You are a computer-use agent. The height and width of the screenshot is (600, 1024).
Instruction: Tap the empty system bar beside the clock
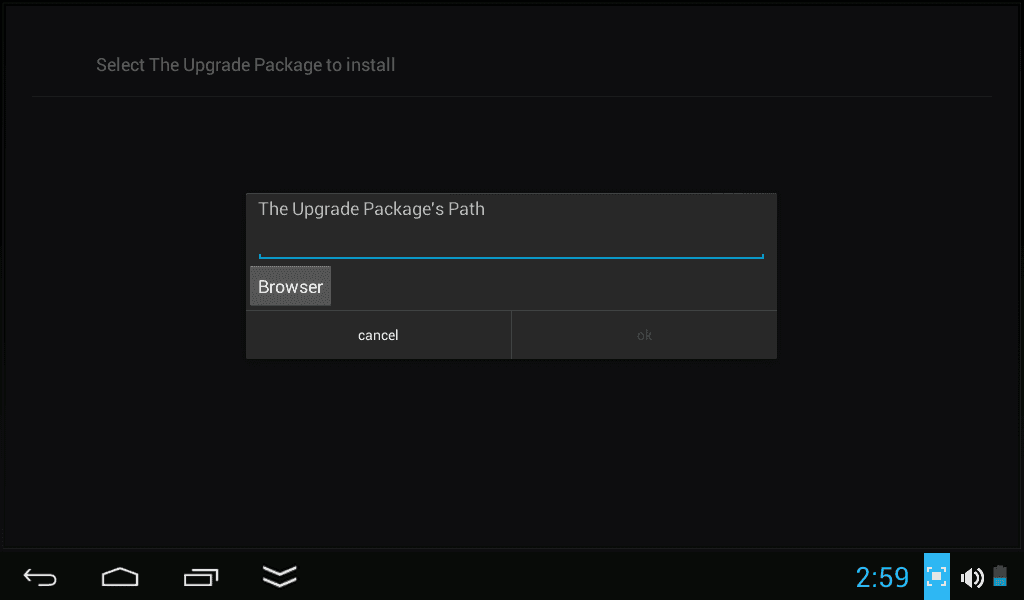(x=575, y=576)
